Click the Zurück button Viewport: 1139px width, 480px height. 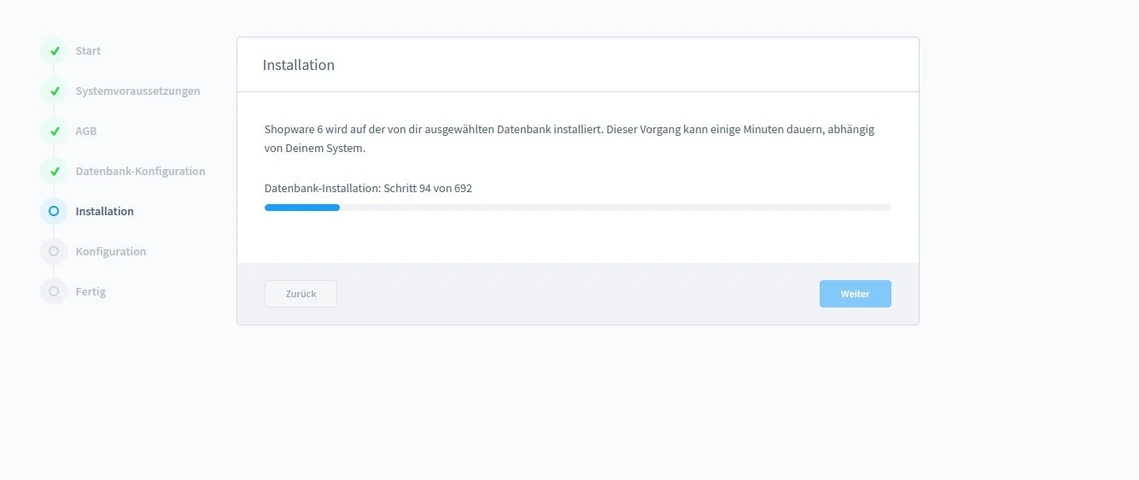click(301, 294)
